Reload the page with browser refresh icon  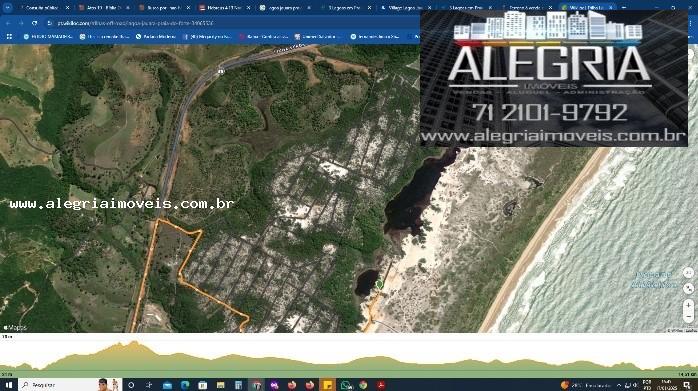click(x=35, y=23)
